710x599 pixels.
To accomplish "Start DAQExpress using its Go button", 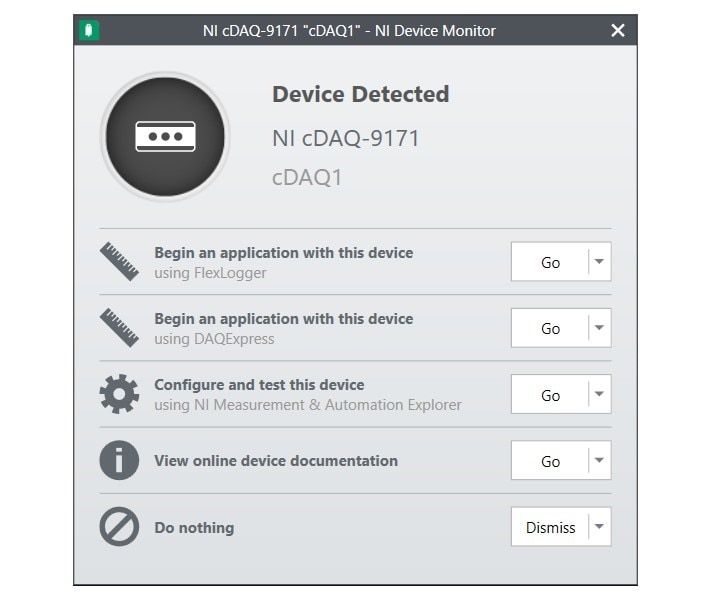I will coord(550,328).
